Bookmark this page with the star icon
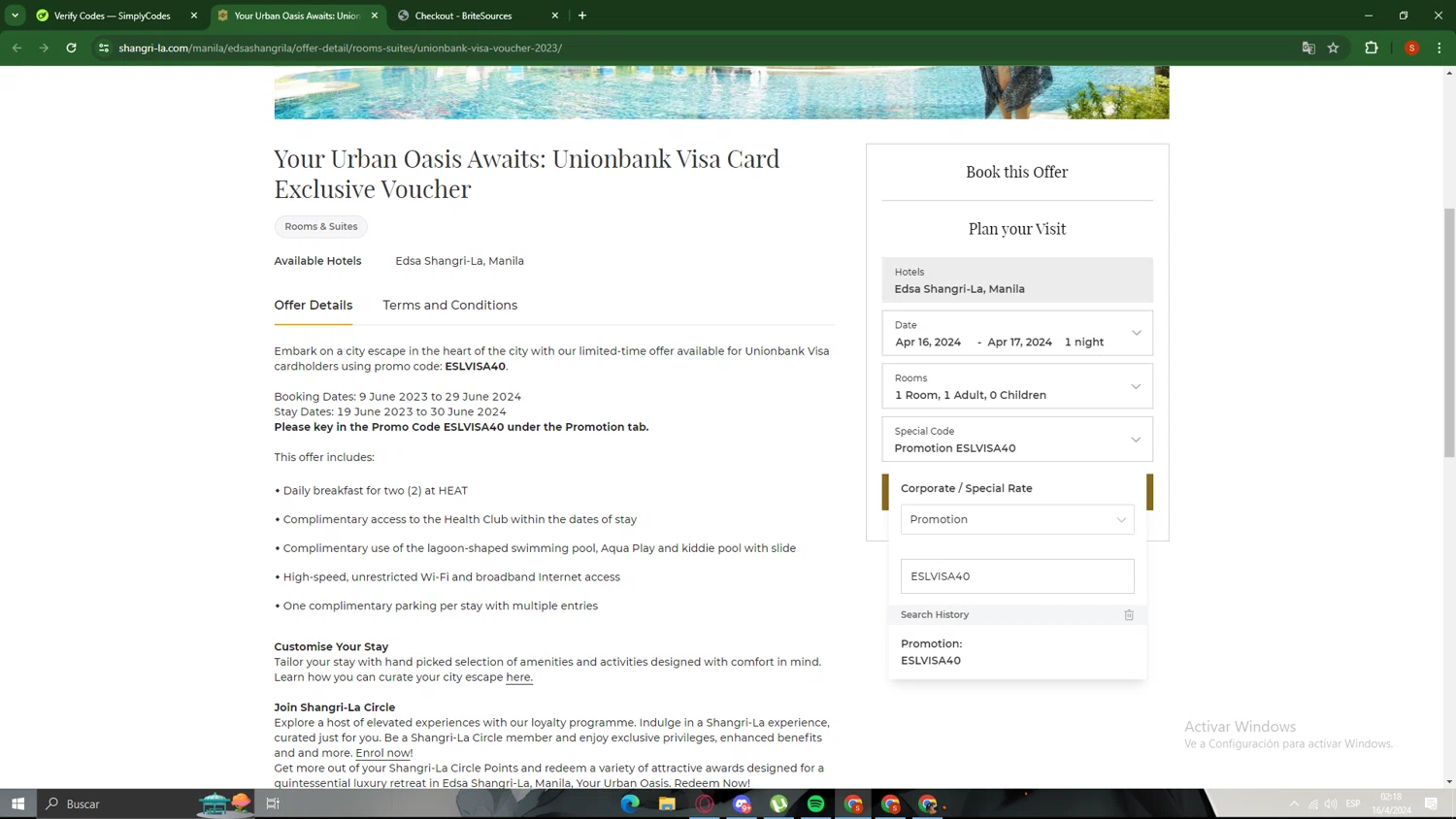Viewport: 1456px width, 819px height. coord(1334,48)
